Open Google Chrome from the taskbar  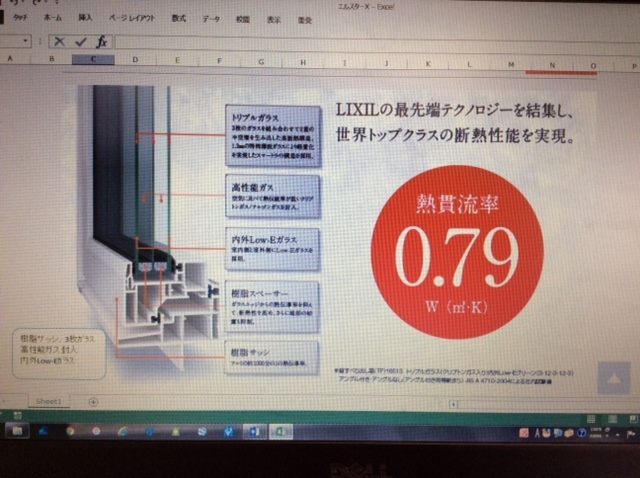point(70,431)
